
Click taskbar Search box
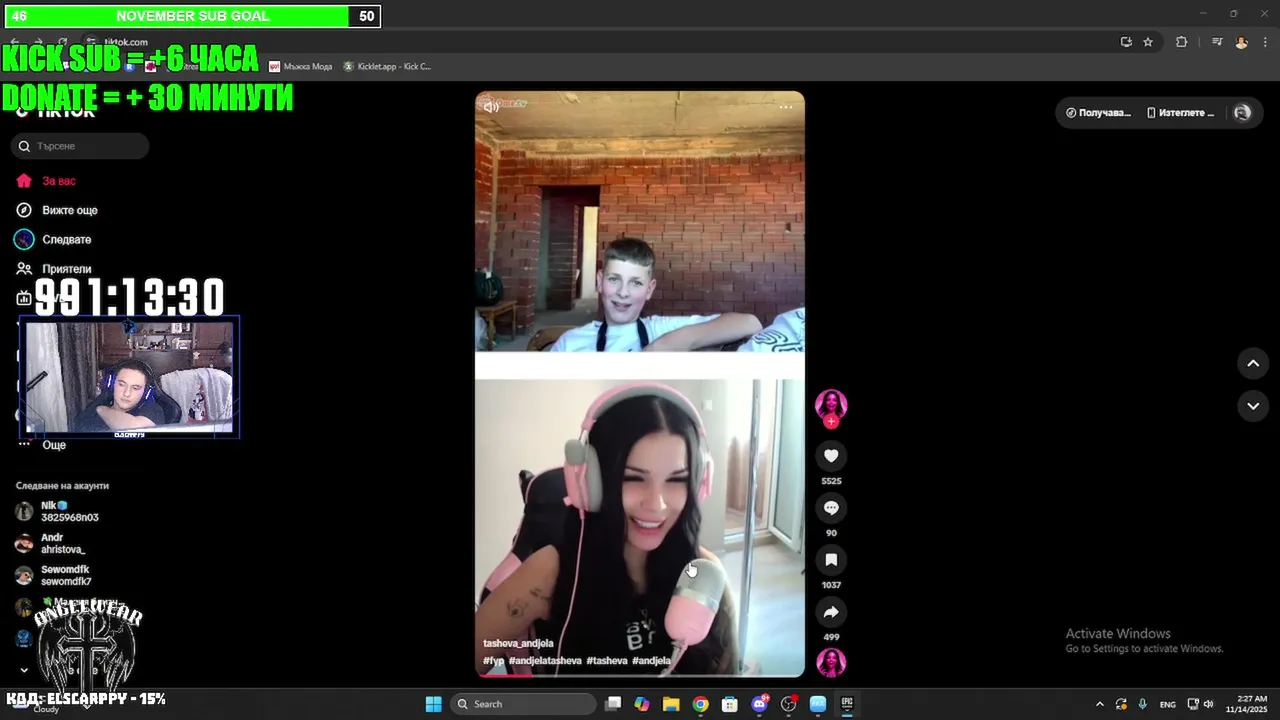522,704
